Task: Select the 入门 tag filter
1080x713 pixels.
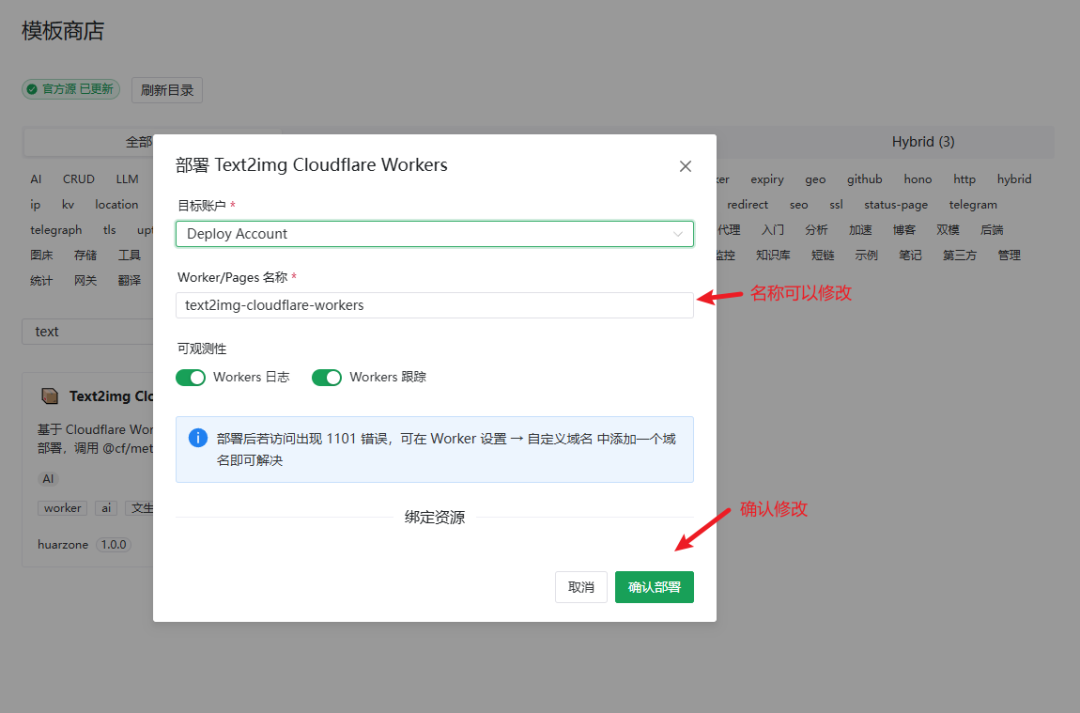Action: click(773, 230)
